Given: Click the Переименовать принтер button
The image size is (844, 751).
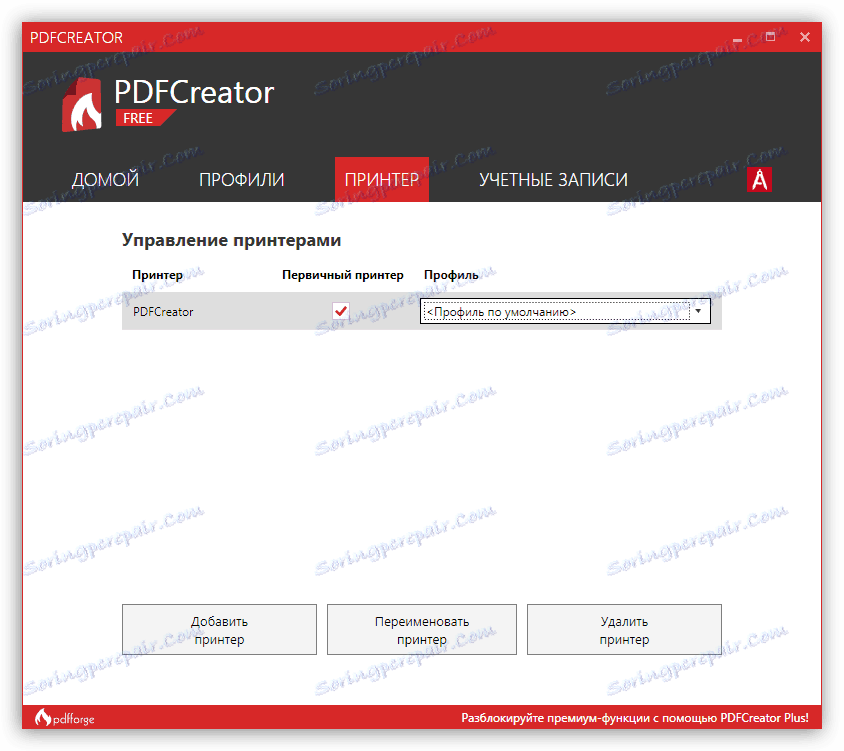Looking at the screenshot, I should (x=421, y=629).
